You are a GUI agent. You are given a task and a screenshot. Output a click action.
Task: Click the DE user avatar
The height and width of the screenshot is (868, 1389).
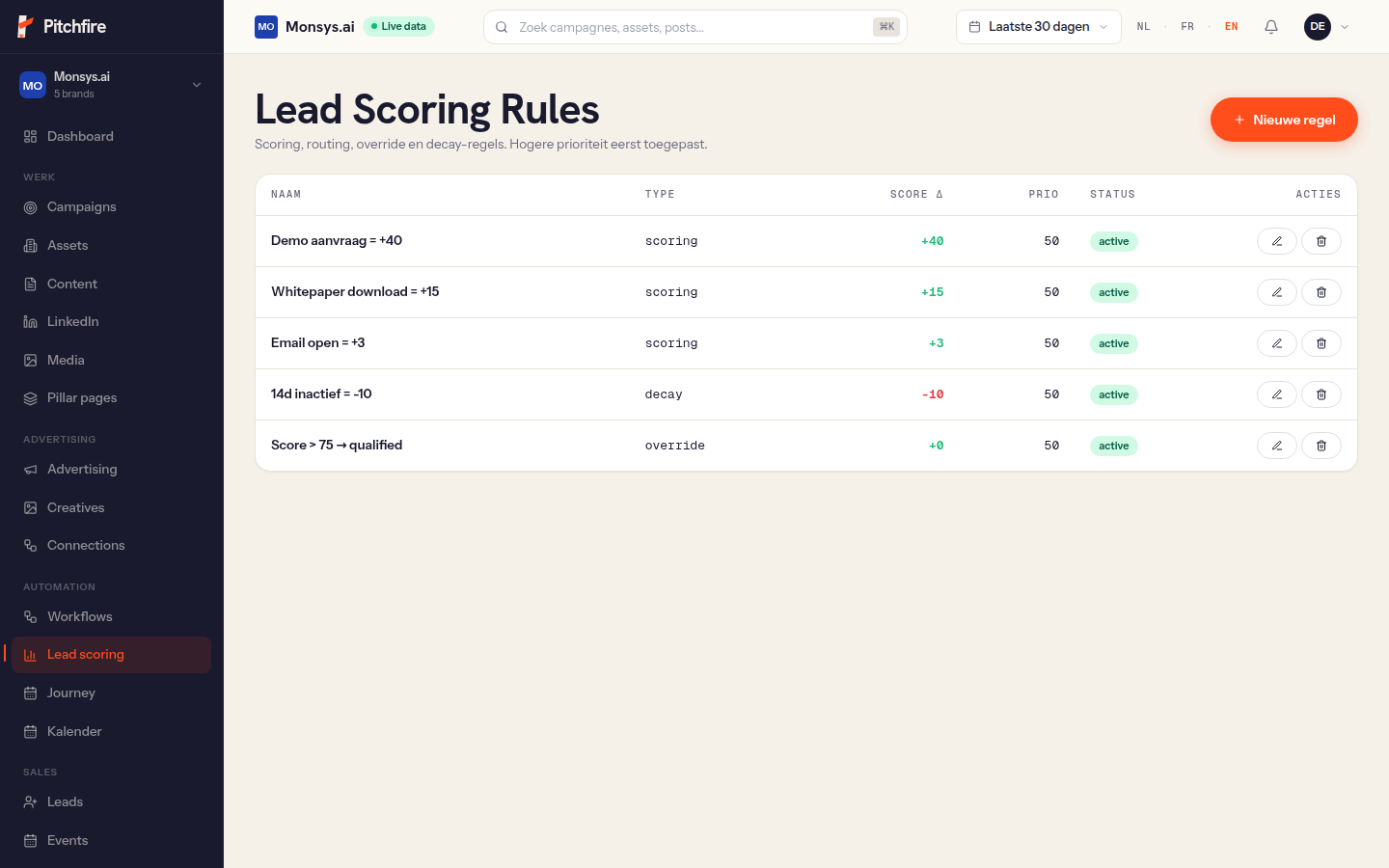tap(1318, 27)
